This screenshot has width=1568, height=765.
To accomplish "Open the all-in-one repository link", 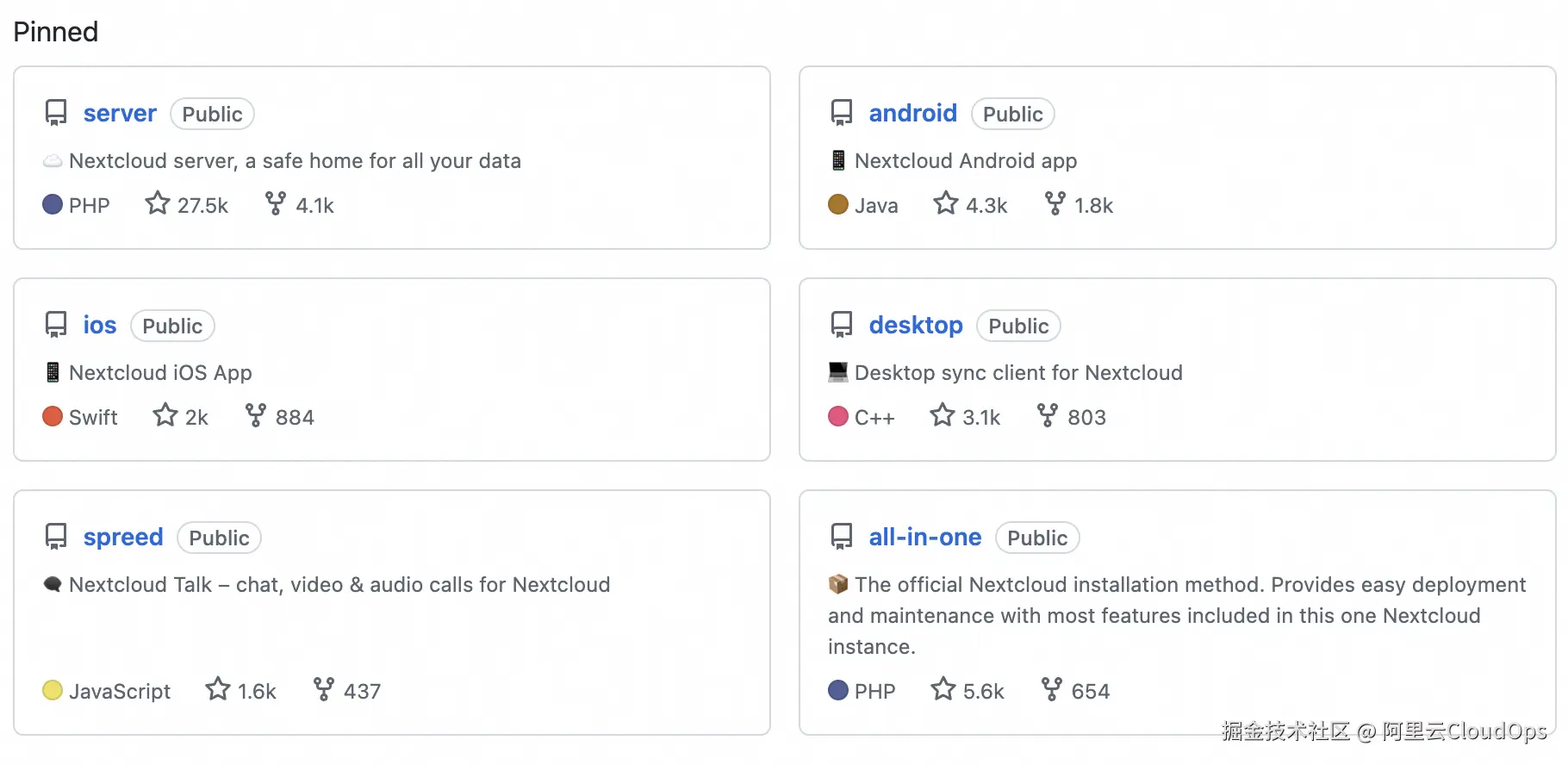I will (x=924, y=538).
